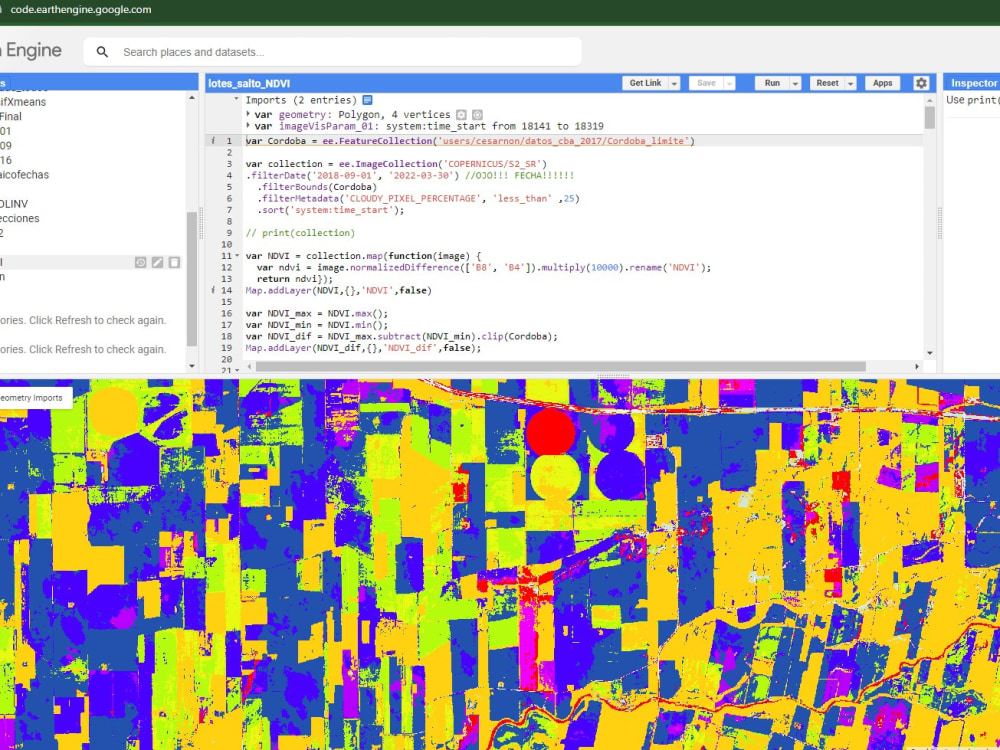Run the script
The height and width of the screenshot is (750, 1000).
coord(773,83)
